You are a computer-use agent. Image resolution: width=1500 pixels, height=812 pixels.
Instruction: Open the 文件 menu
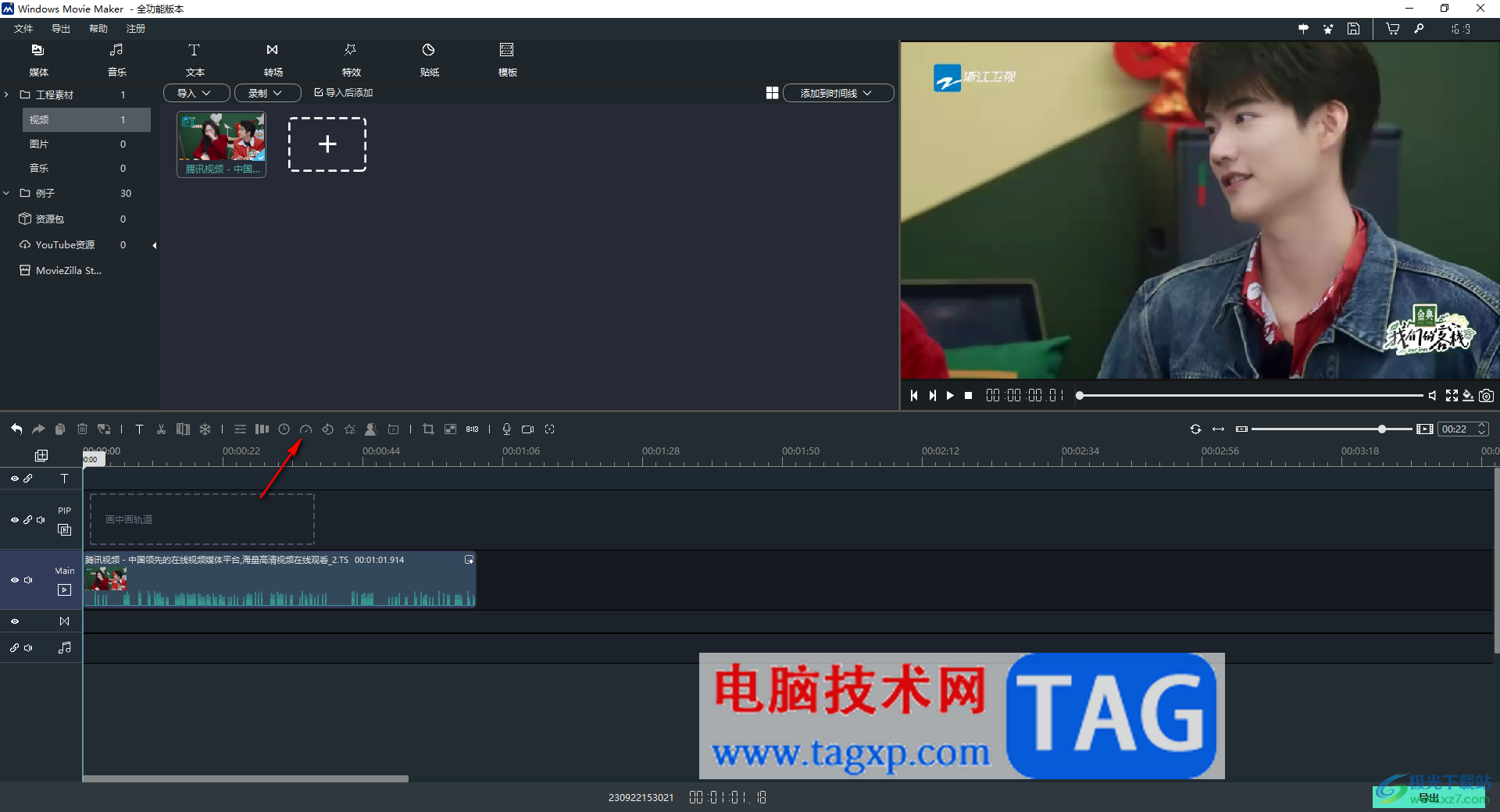23,29
